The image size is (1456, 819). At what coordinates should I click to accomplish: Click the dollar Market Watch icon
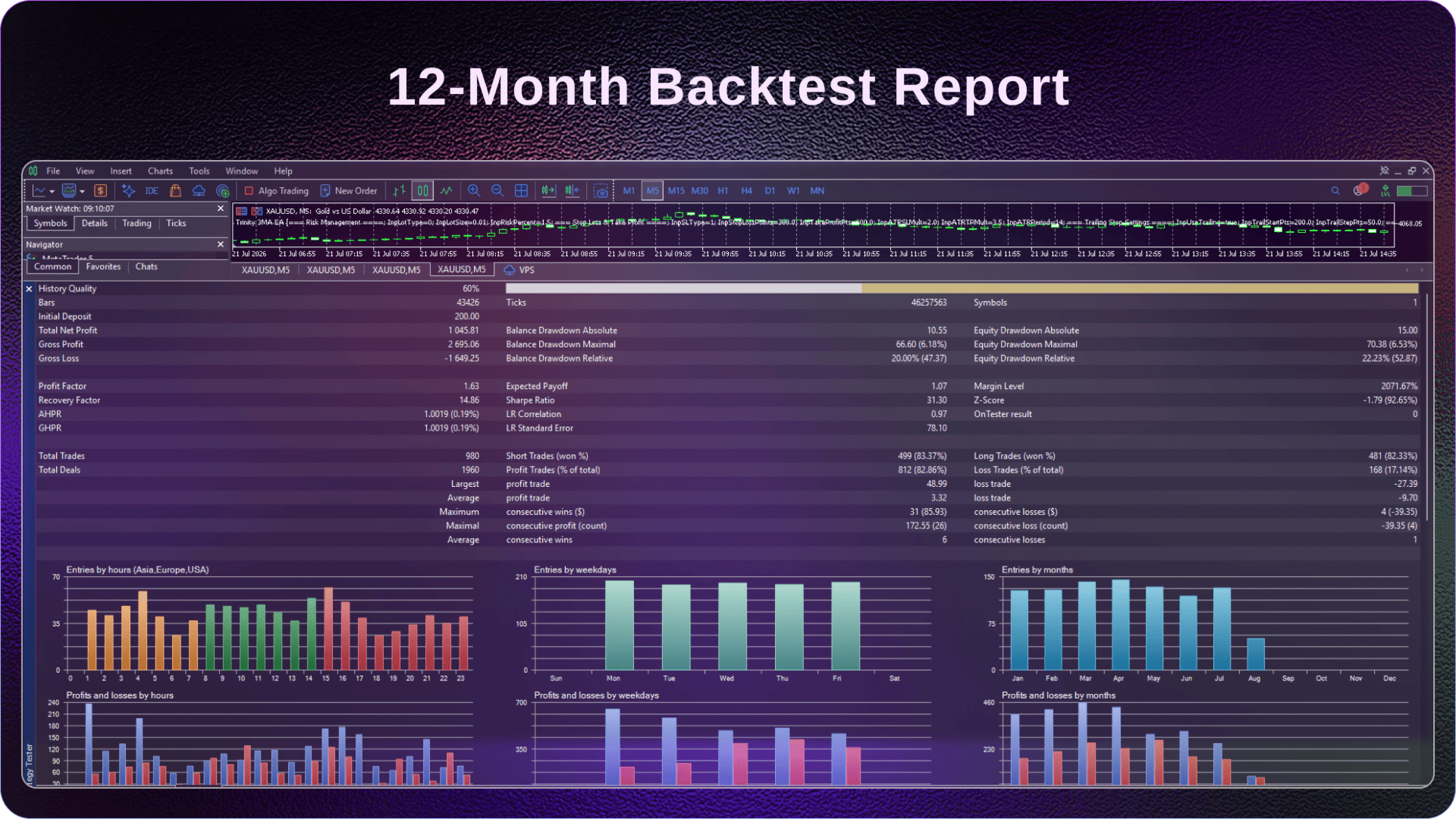(100, 191)
